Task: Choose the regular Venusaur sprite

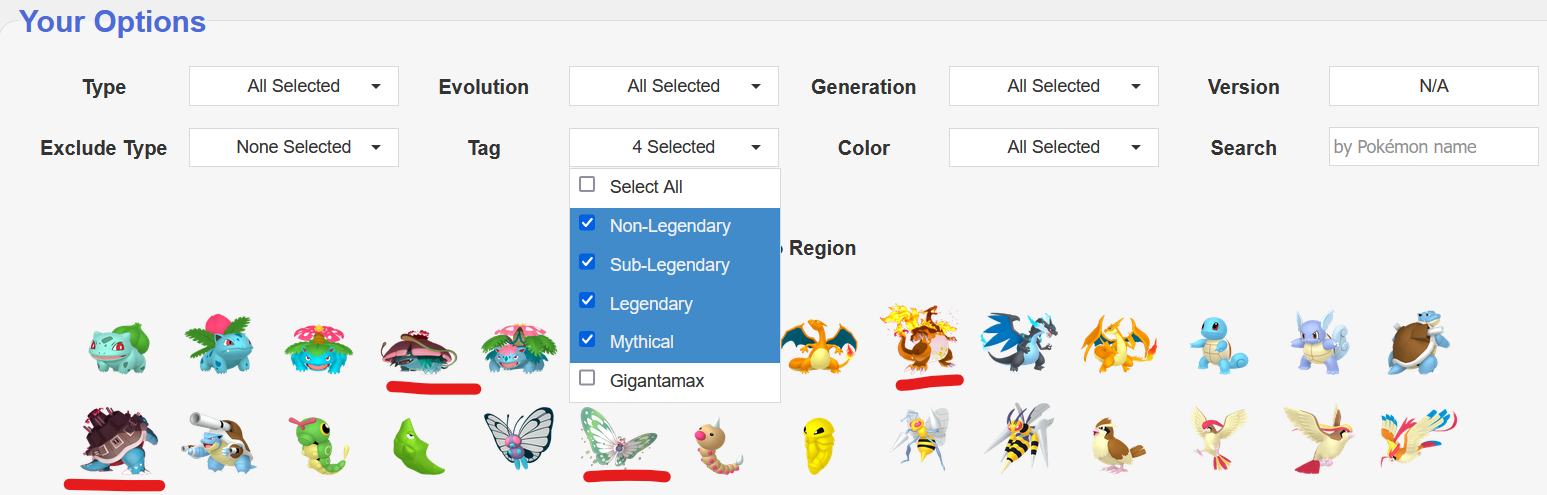Action: tap(319, 347)
